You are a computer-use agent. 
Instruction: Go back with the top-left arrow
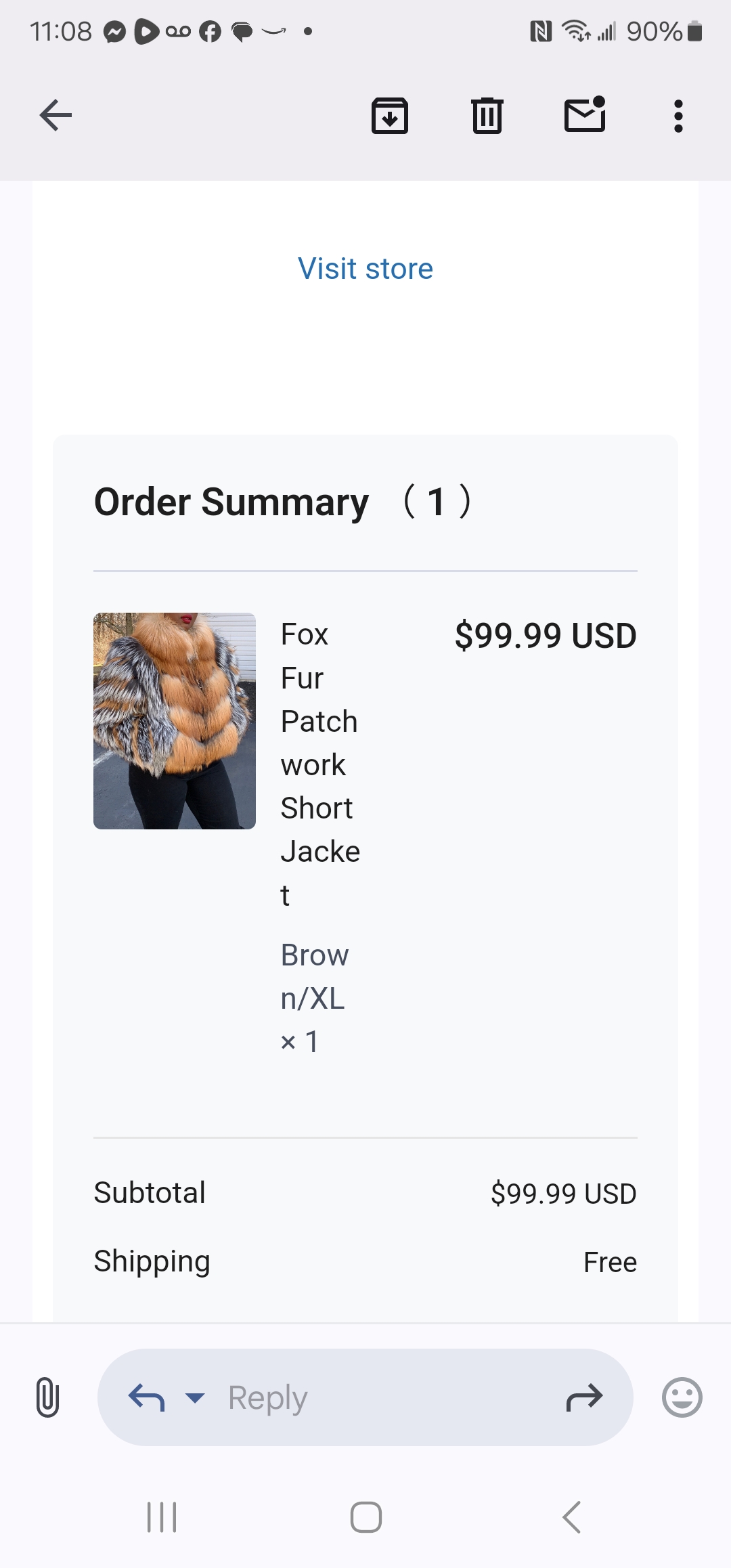coord(56,115)
